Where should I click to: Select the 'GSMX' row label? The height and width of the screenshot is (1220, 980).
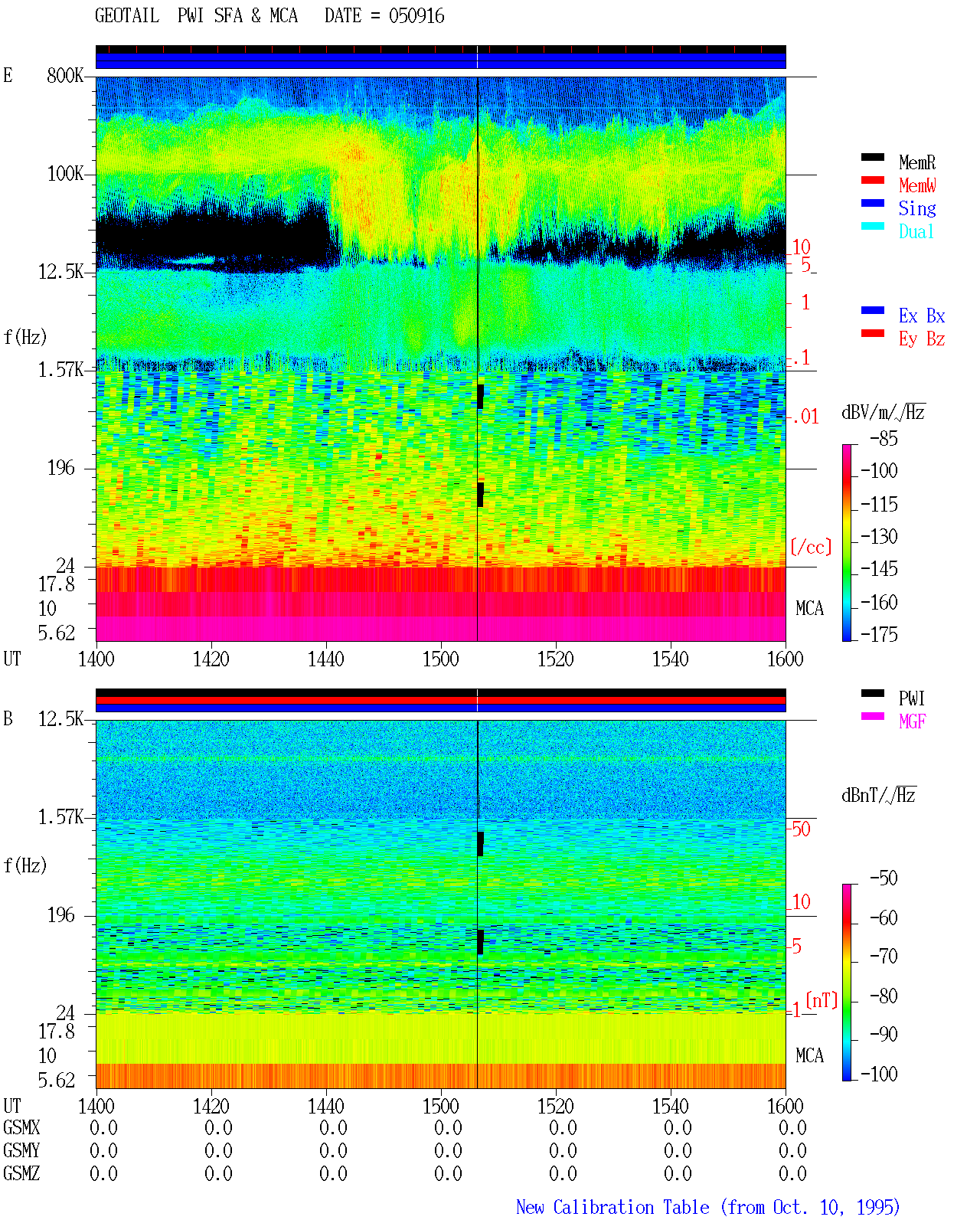point(21,1127)
